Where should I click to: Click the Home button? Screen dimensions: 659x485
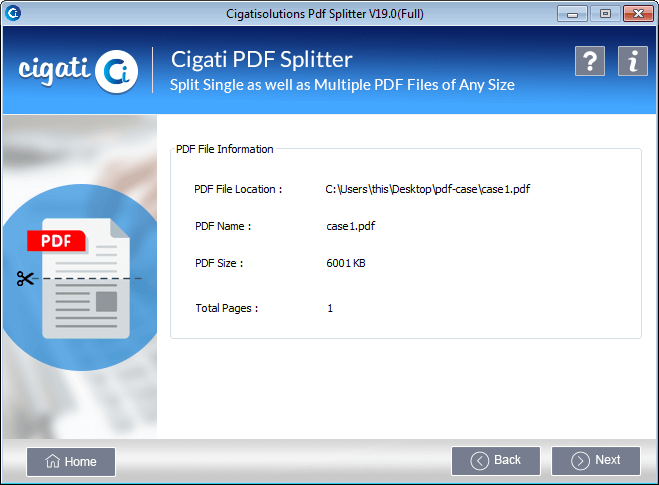71,461
